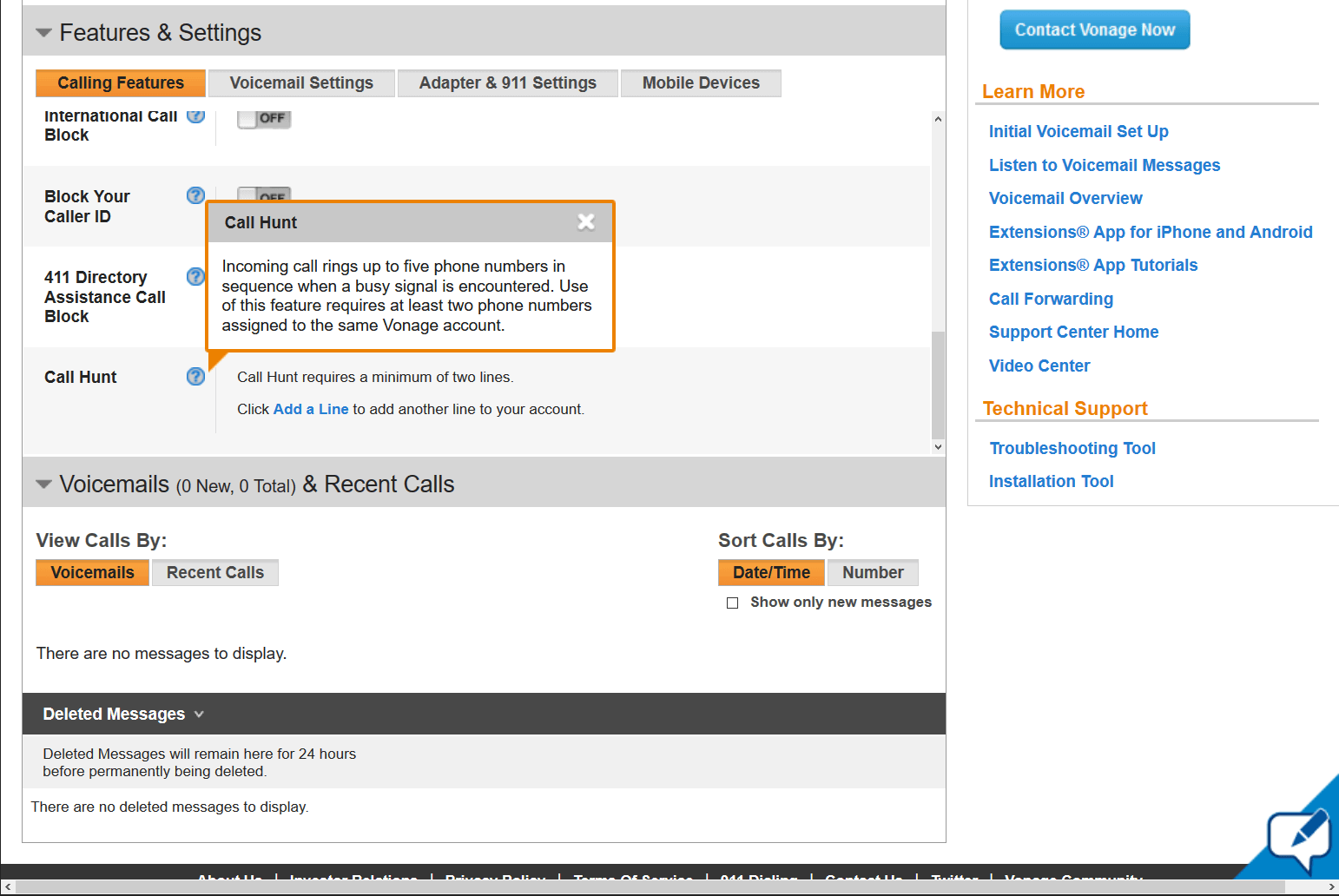
Task: Click the inner panel scroll-up arrow
Action: pyautogui.click(x=938, y=119)
